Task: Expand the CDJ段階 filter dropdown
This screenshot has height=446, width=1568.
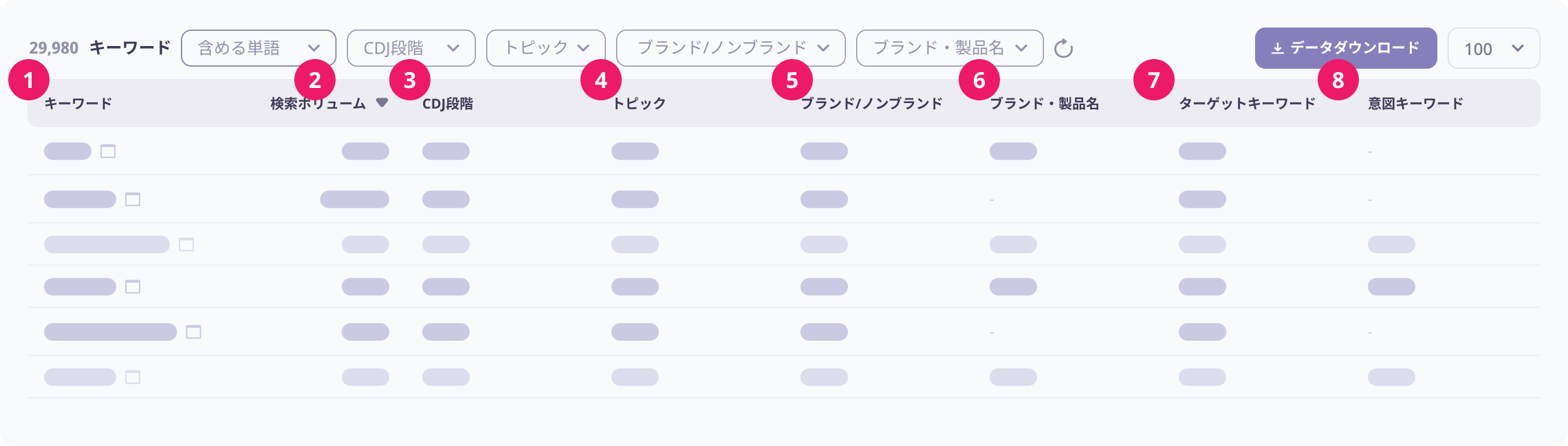Action: point(411,48)
